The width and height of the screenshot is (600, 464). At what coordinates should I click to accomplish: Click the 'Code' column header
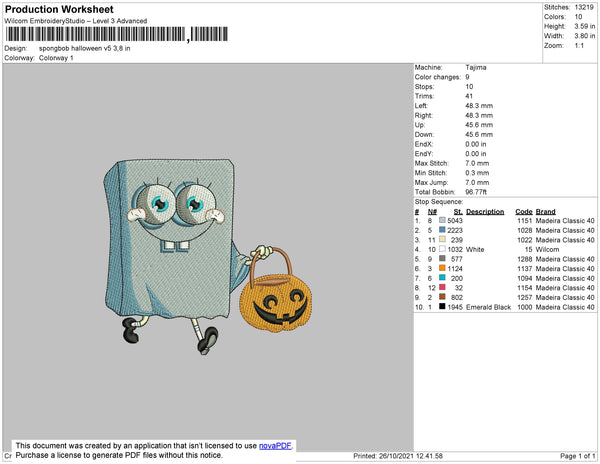(x=524, y=212)
